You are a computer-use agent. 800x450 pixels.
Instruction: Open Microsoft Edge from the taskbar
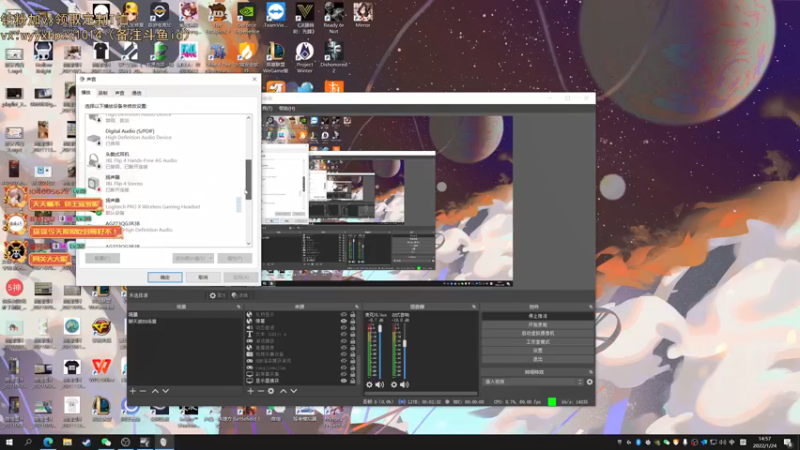point(48,442)
